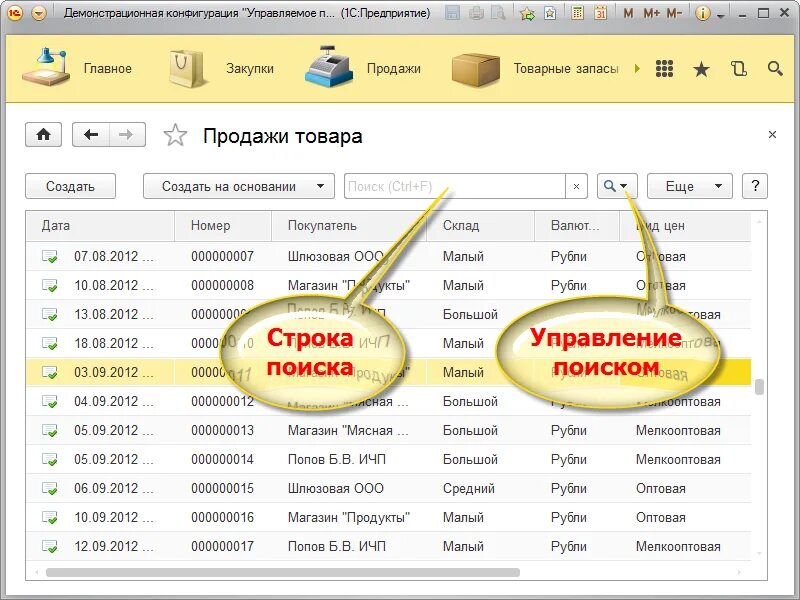The width and height of the screenshot is (800, 600).
Task: Open the calculator icon in title bar
Action: [578, 13]
